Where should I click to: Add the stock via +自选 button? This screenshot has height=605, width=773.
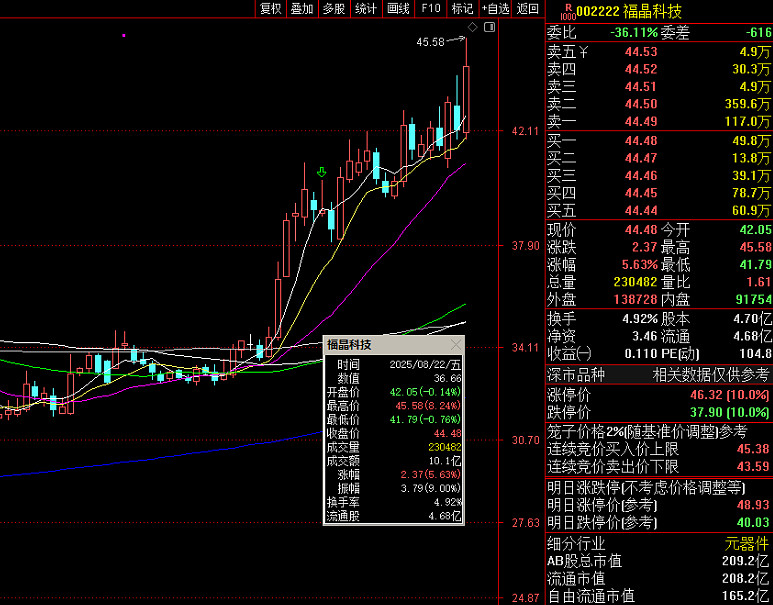(495, 8)
